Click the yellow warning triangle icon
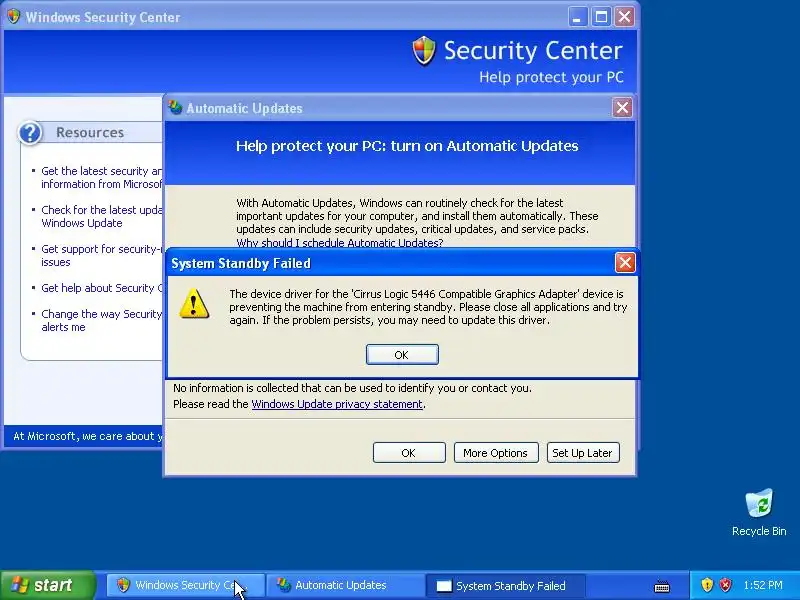 194,304
